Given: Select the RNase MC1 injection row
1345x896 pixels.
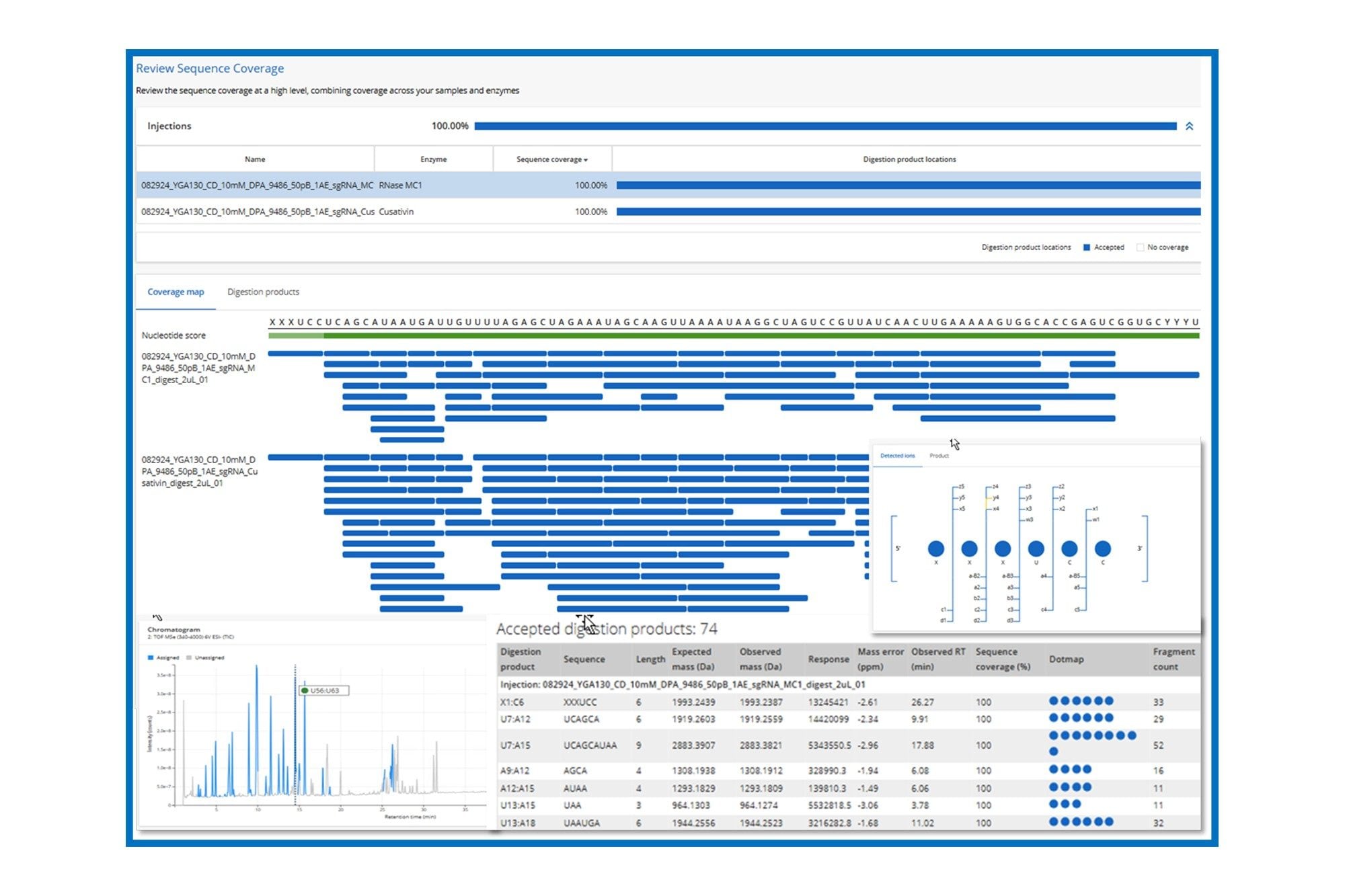Looking at the screenshot, I should point(399,186).
